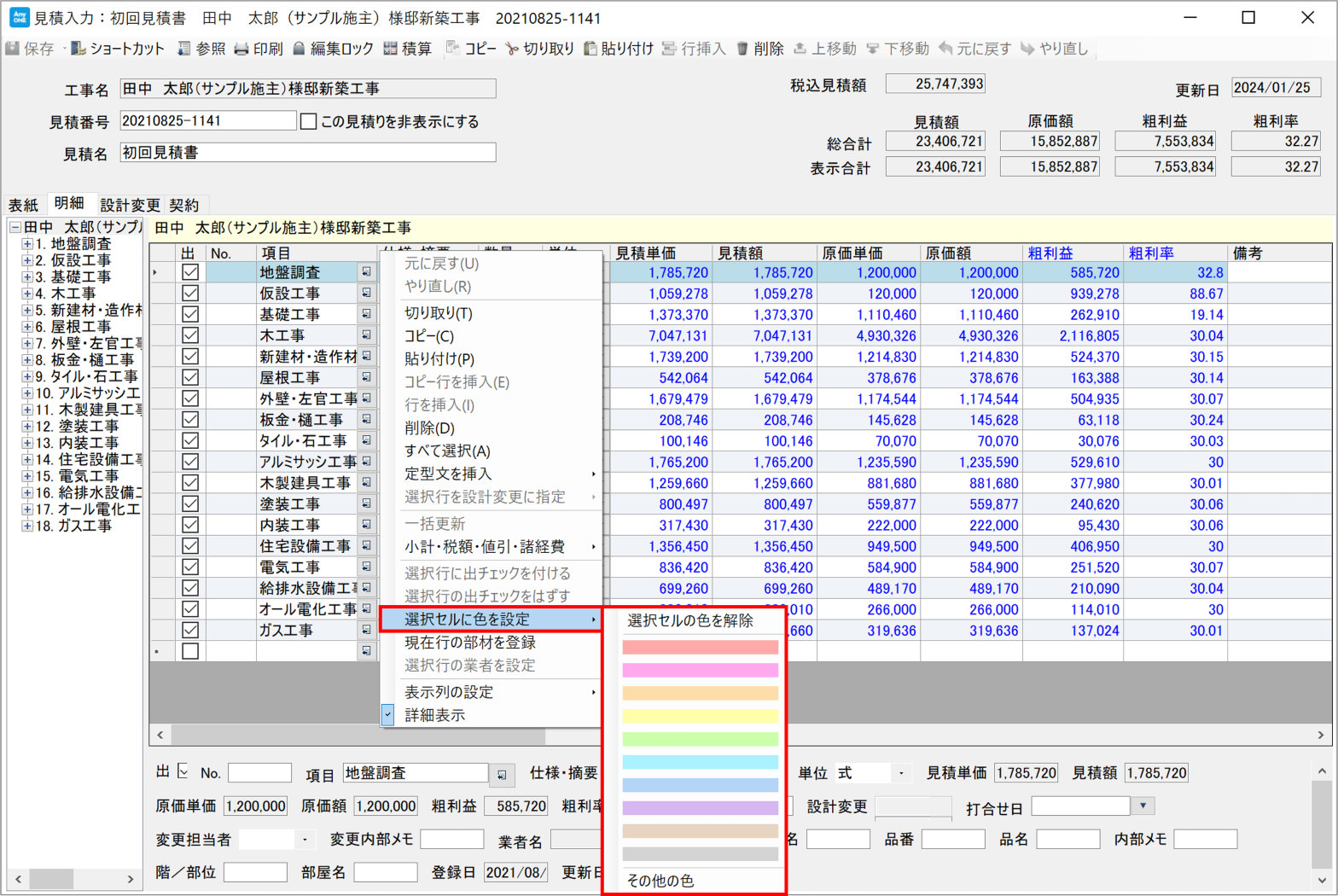Toggle 編集ロック edit lock
1338x896 pixels.
299,49
